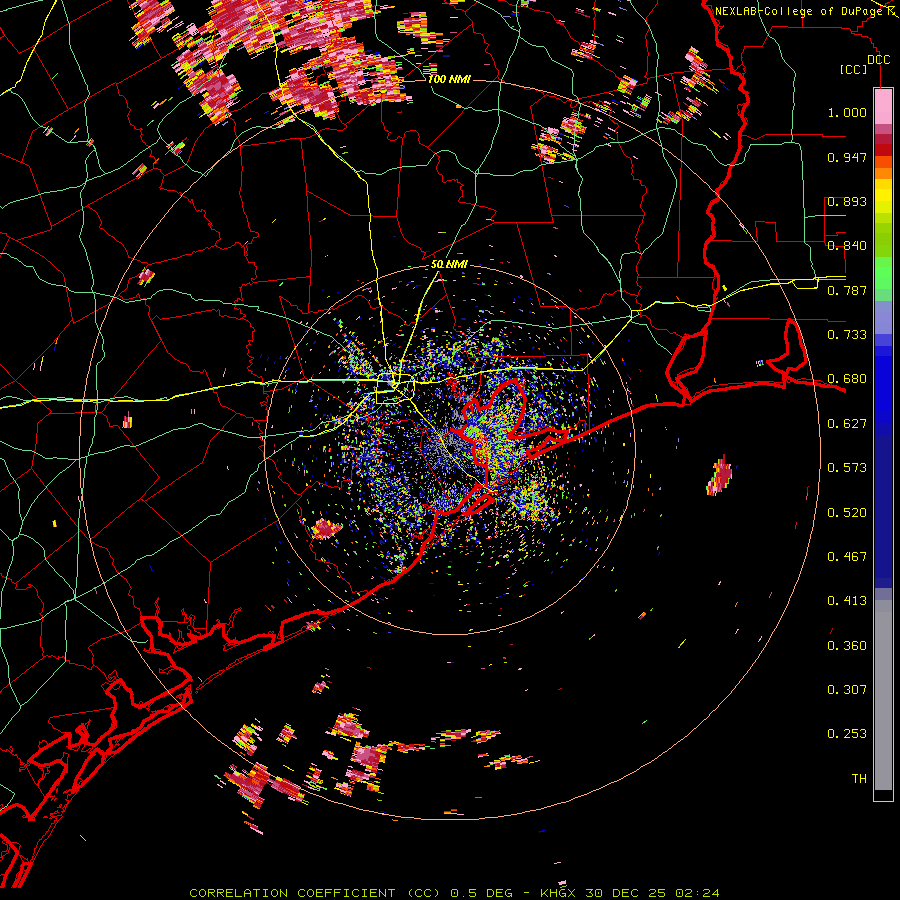Select the 0.627 legend value
Viewport: 900px width, 900px height.
pos(847,424)
